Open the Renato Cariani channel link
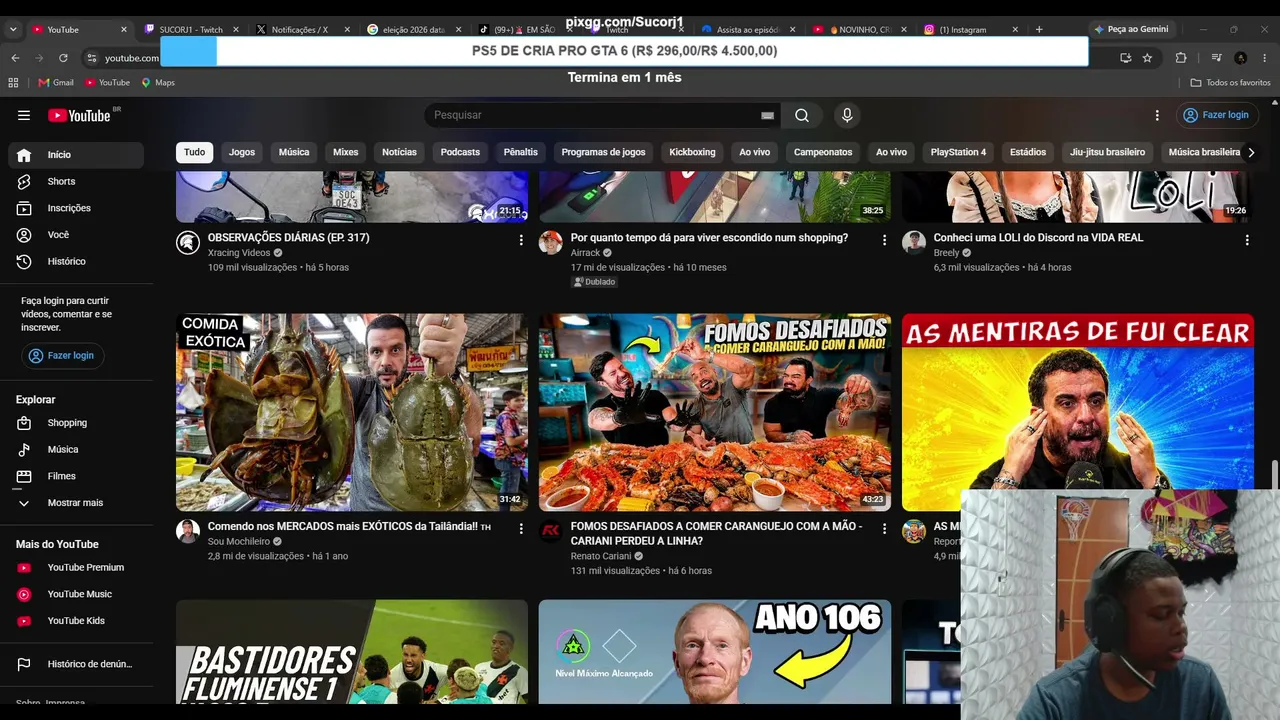 tap(601, 556)
